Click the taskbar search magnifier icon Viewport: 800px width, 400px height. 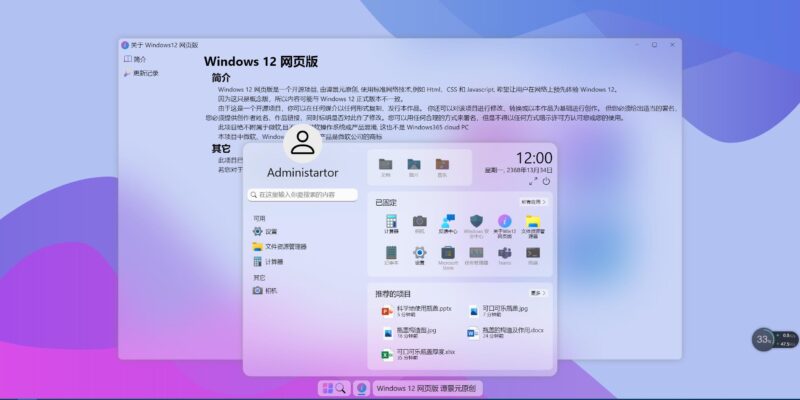pos(341,388)
